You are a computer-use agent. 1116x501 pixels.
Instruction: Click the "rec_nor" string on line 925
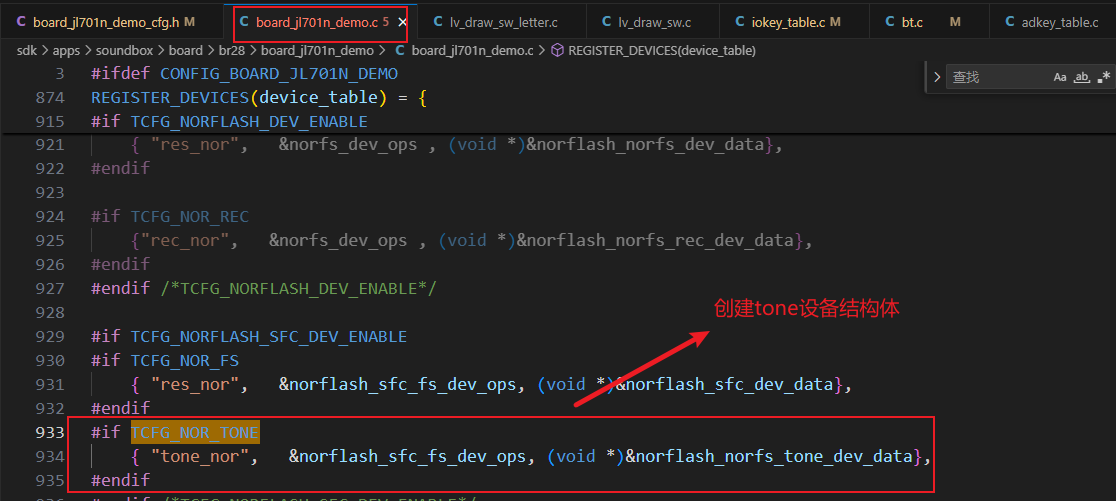coord(189,241)
